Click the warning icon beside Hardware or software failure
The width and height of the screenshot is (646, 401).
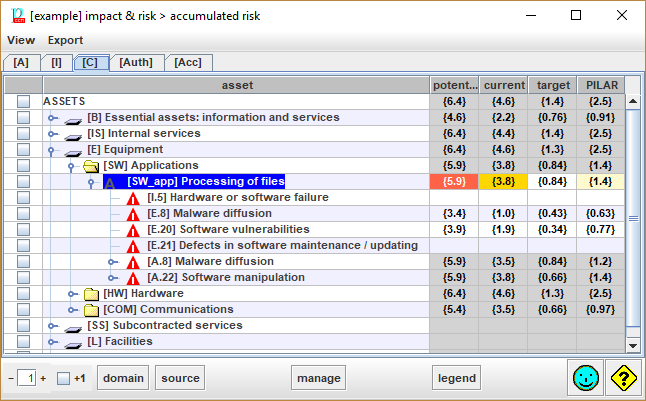click(x=133, y=197)
